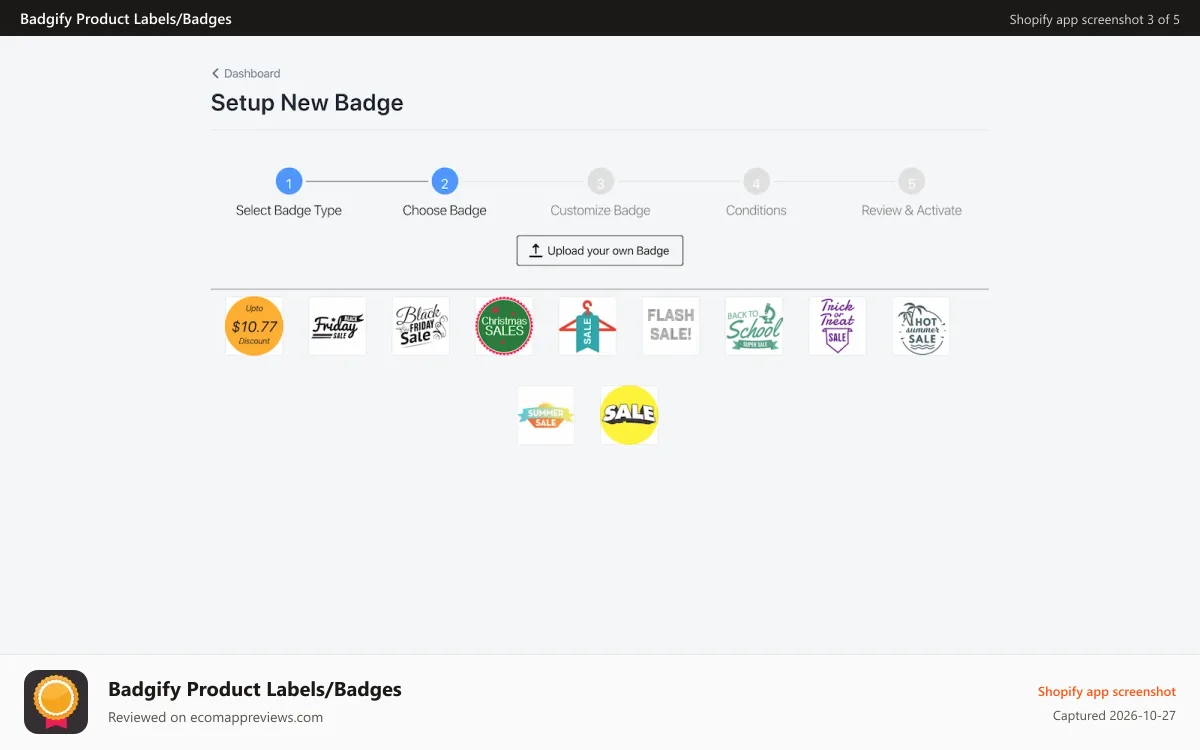Choose the yellow circle SALE badge
This screenshot has width=1200, height=750.
point(629,415)
